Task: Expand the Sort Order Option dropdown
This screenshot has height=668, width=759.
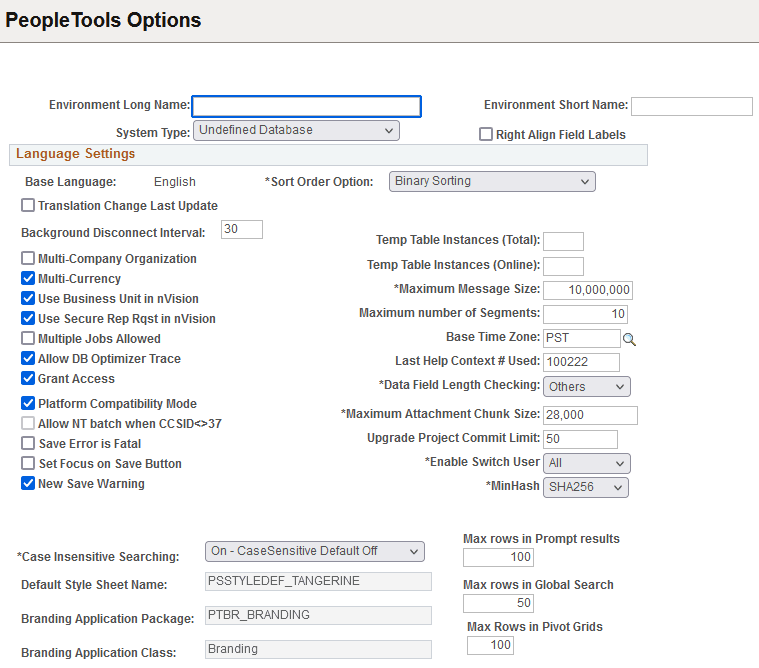Action: (x=492, y=182)
